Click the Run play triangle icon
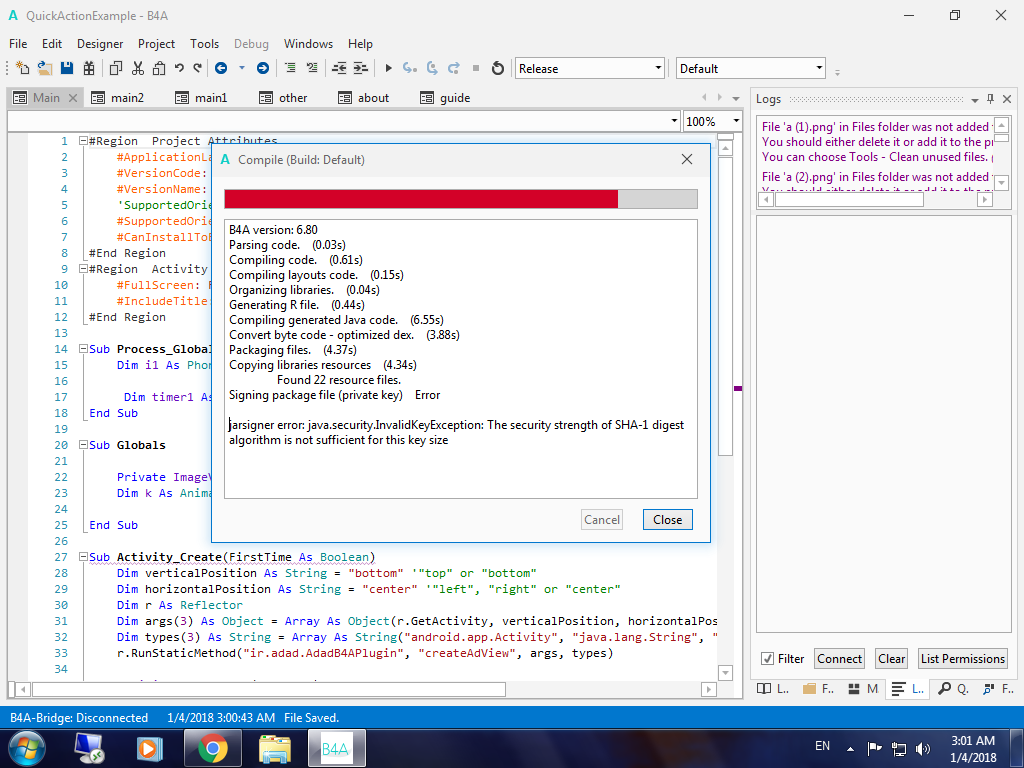 click(x=389, y=68)
